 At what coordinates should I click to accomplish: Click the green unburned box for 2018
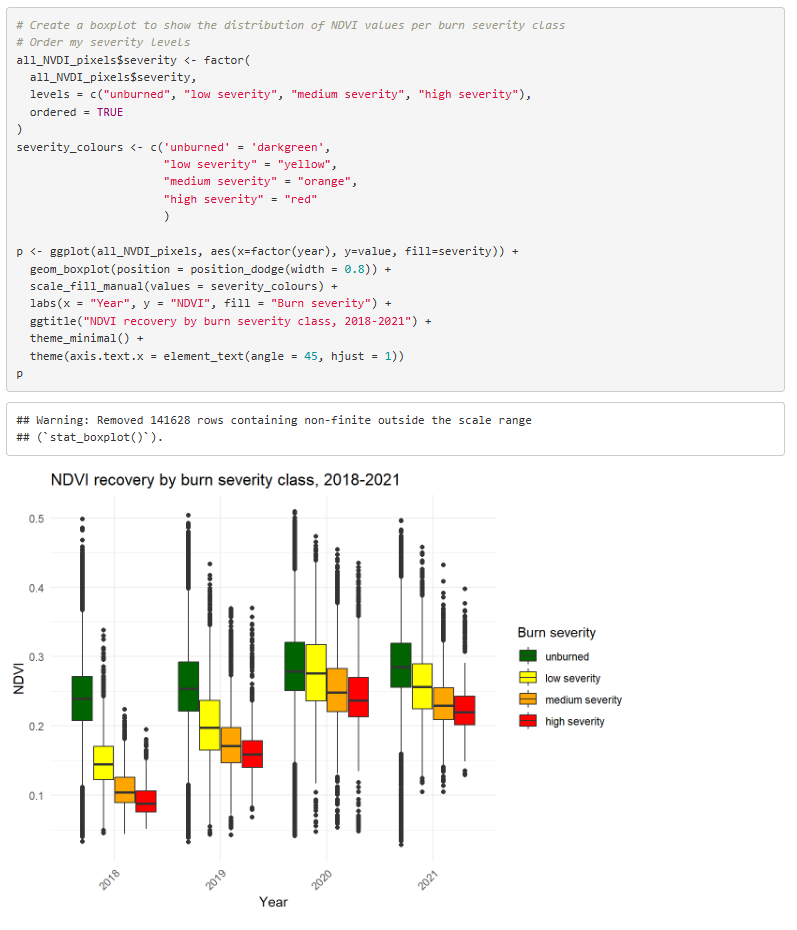(82, 698)
